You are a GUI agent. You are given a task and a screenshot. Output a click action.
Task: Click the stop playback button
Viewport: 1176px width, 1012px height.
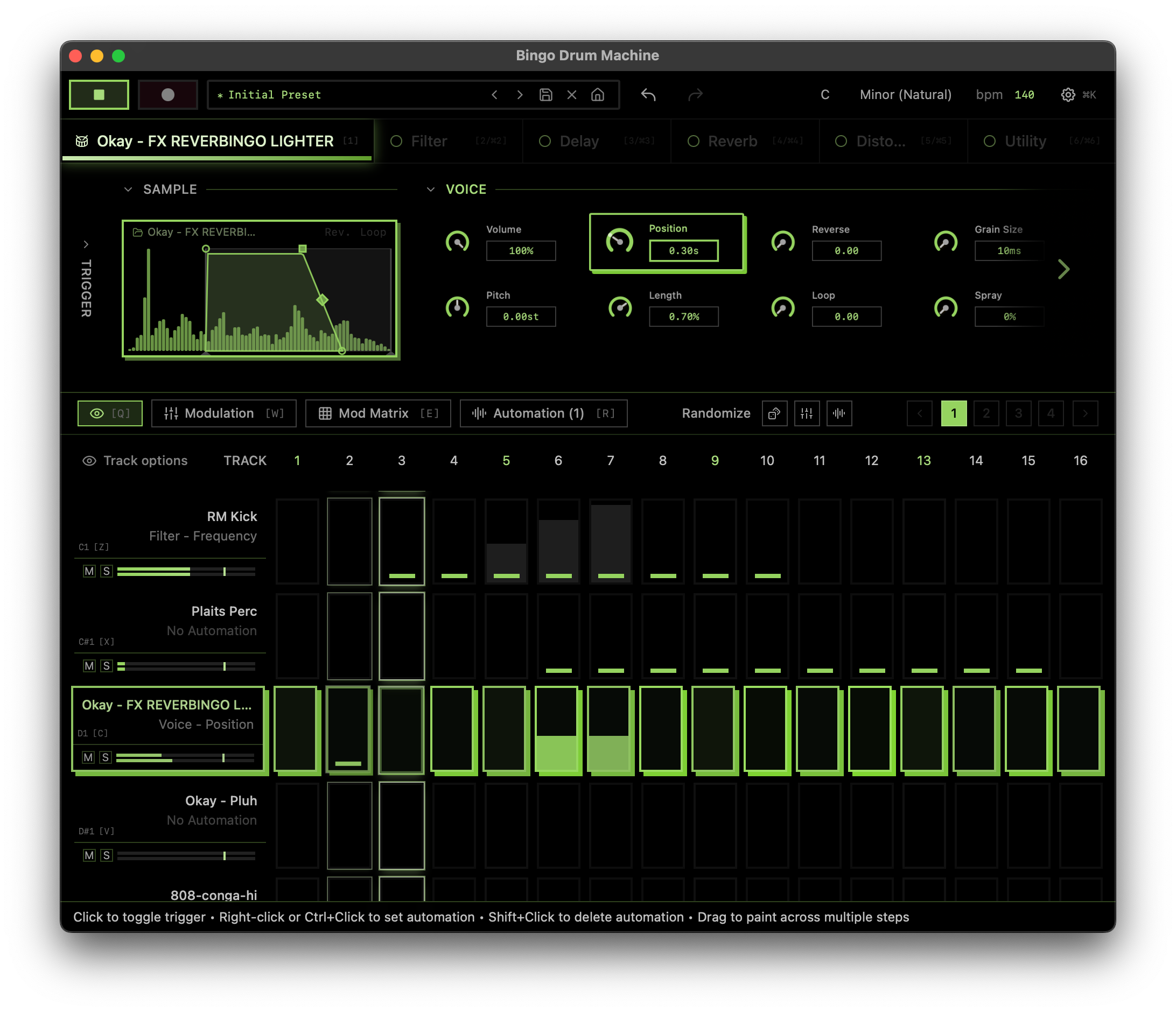pyautogui.click(x=99, y=95)
